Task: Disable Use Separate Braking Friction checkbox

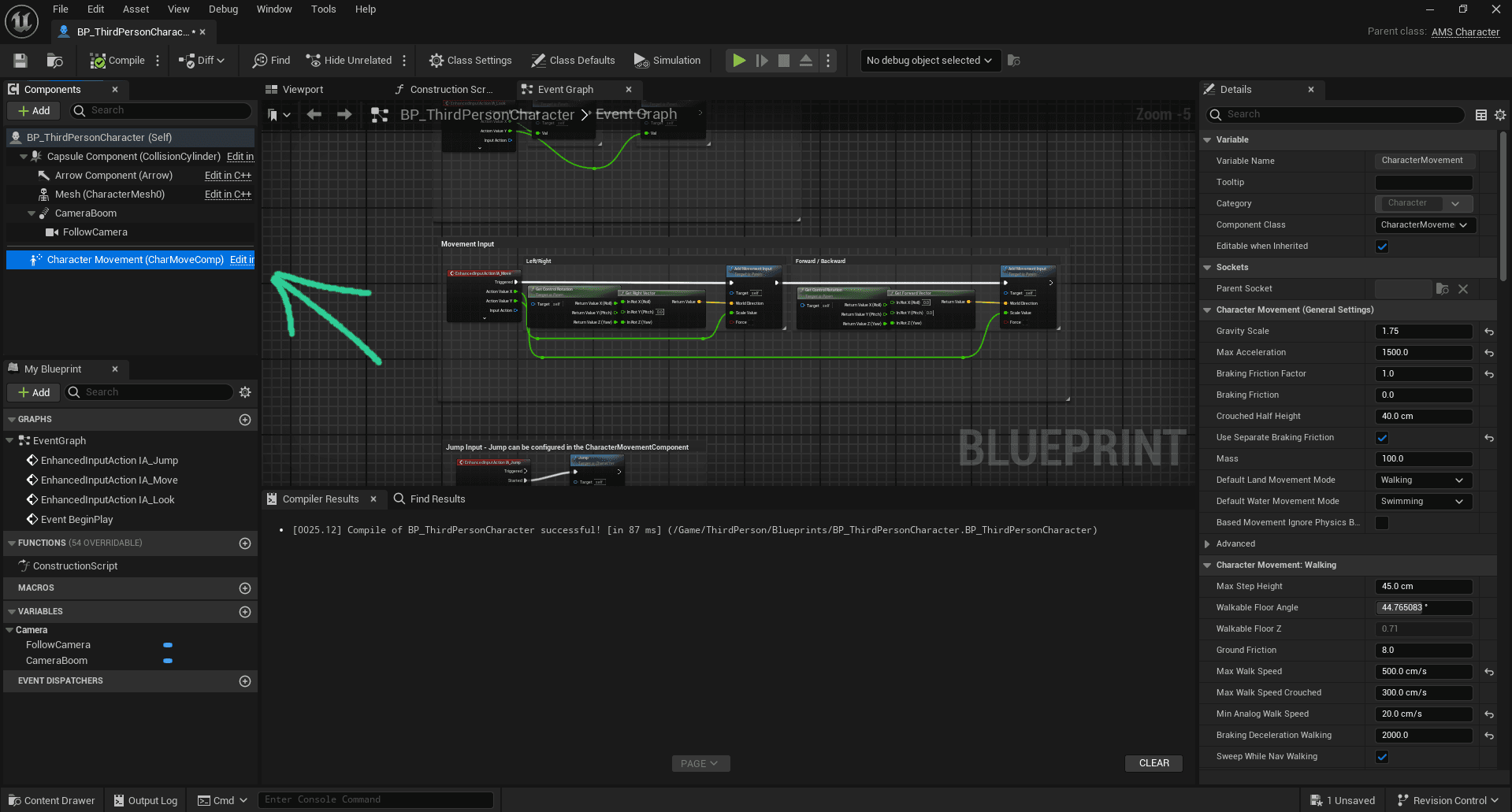Action: click(1382, 438)
